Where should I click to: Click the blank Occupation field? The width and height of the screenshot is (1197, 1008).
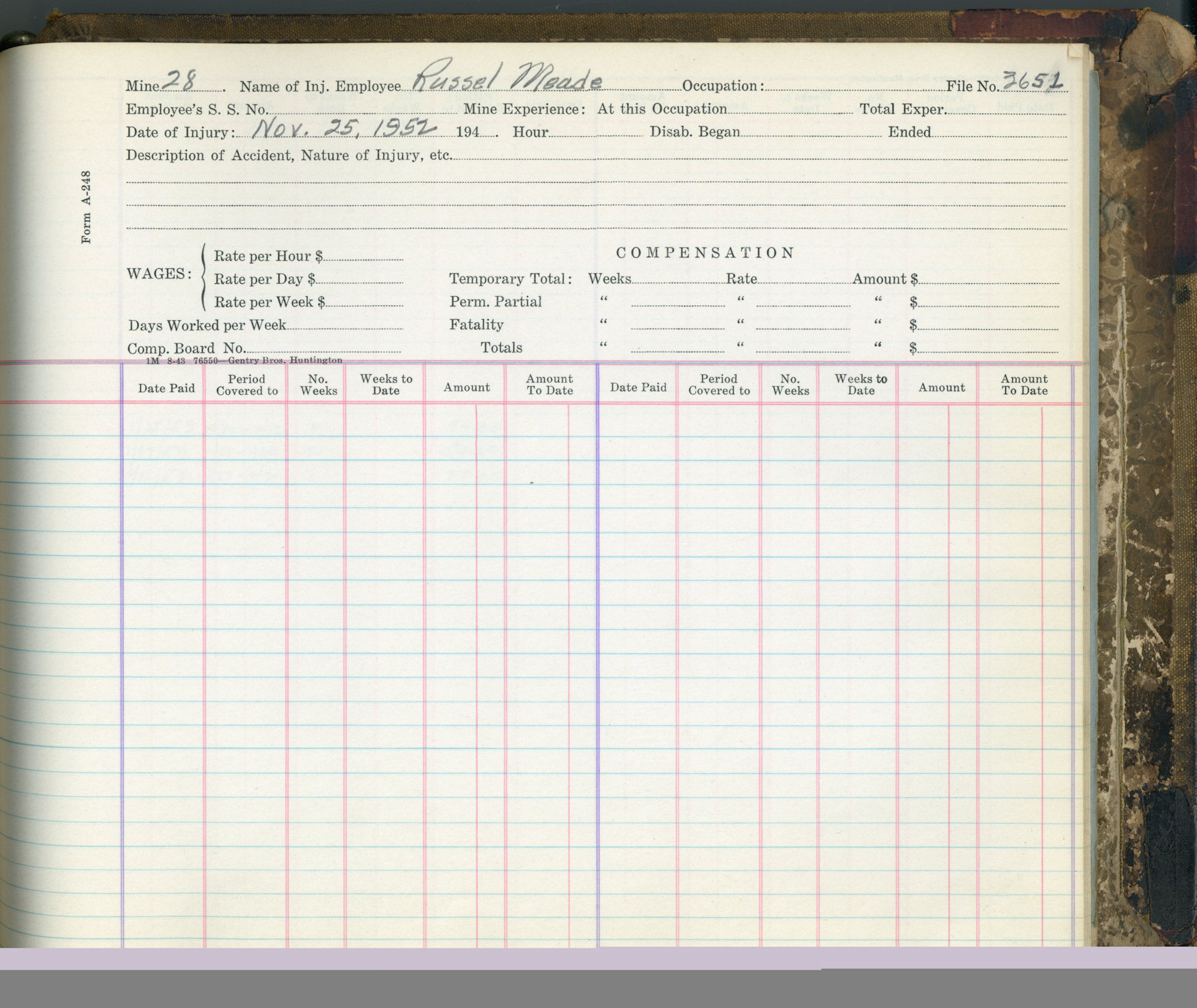853,86
